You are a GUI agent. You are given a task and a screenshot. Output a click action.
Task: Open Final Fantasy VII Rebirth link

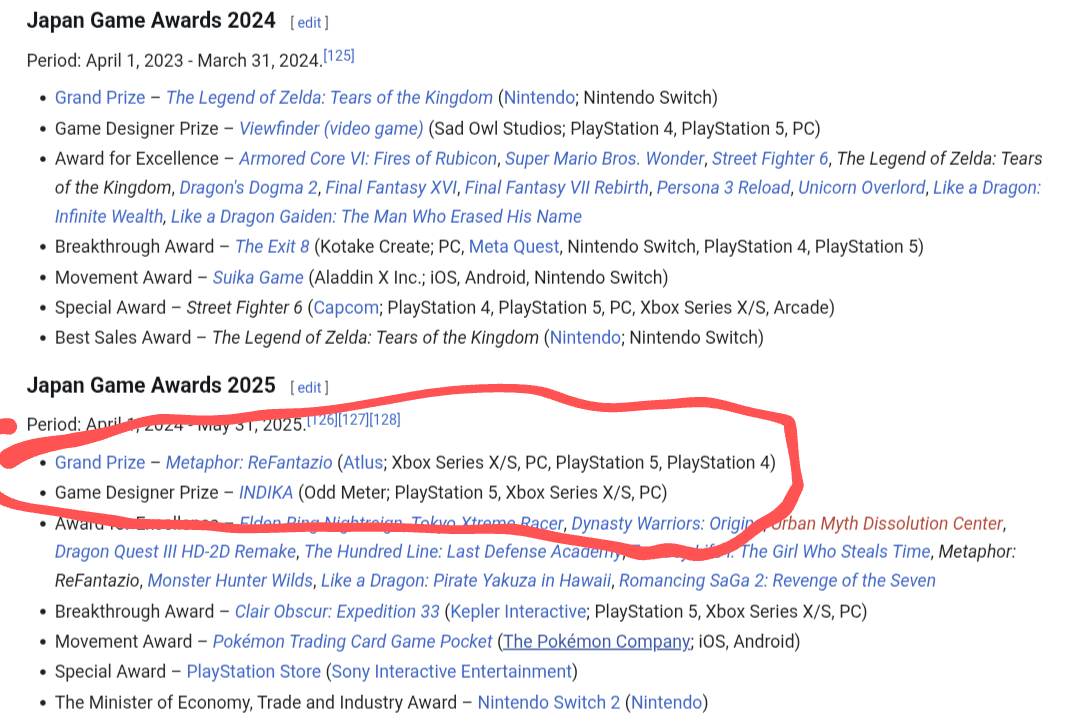557,188
